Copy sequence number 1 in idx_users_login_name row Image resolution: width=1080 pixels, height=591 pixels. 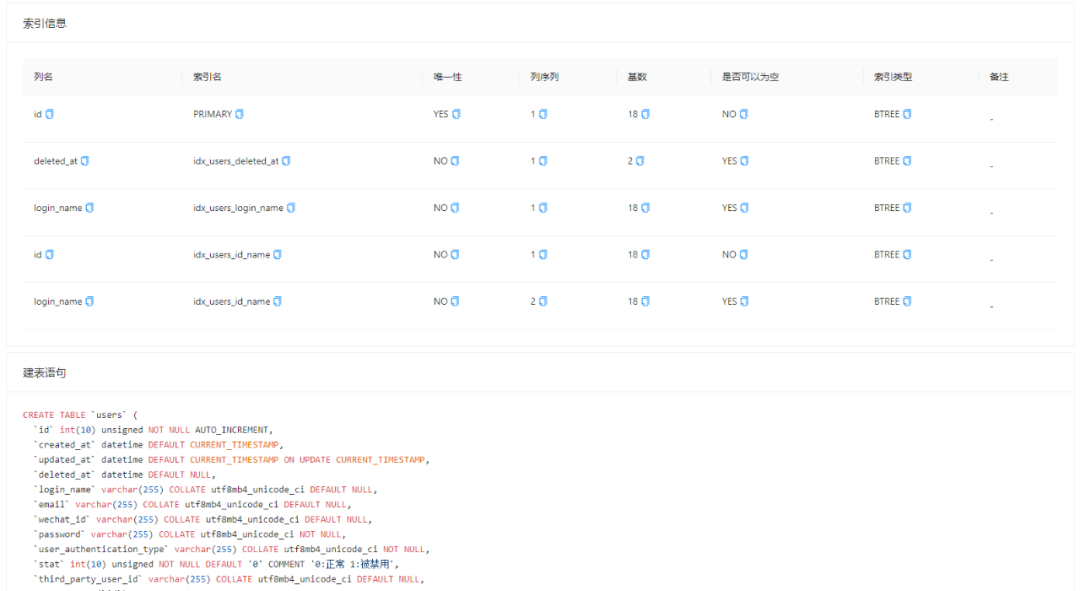click(543, 208)
